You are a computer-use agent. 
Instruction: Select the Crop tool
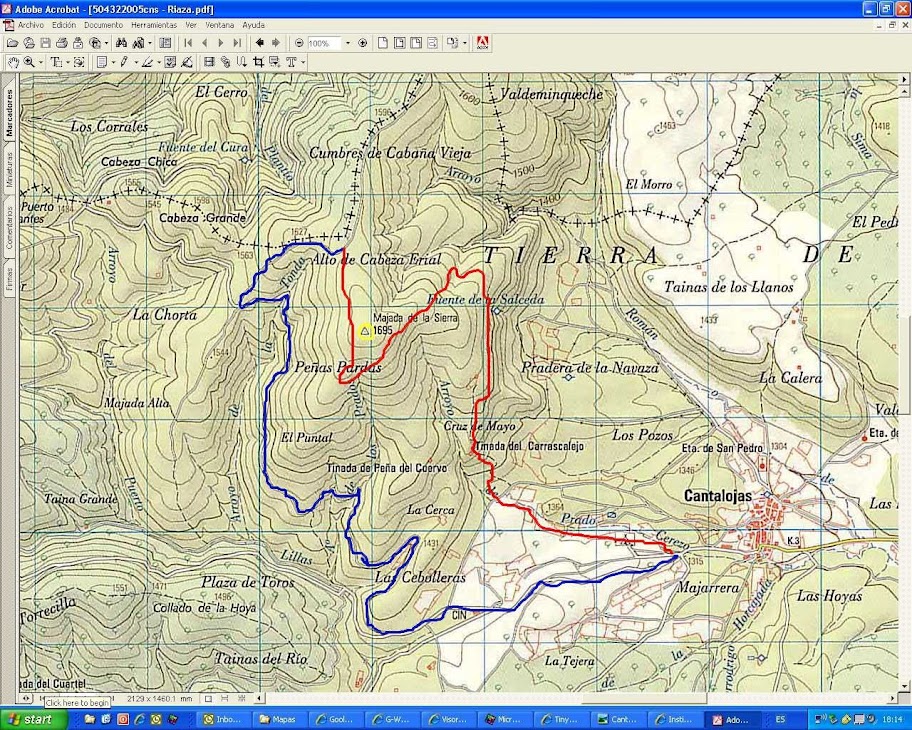coord(258,62)
